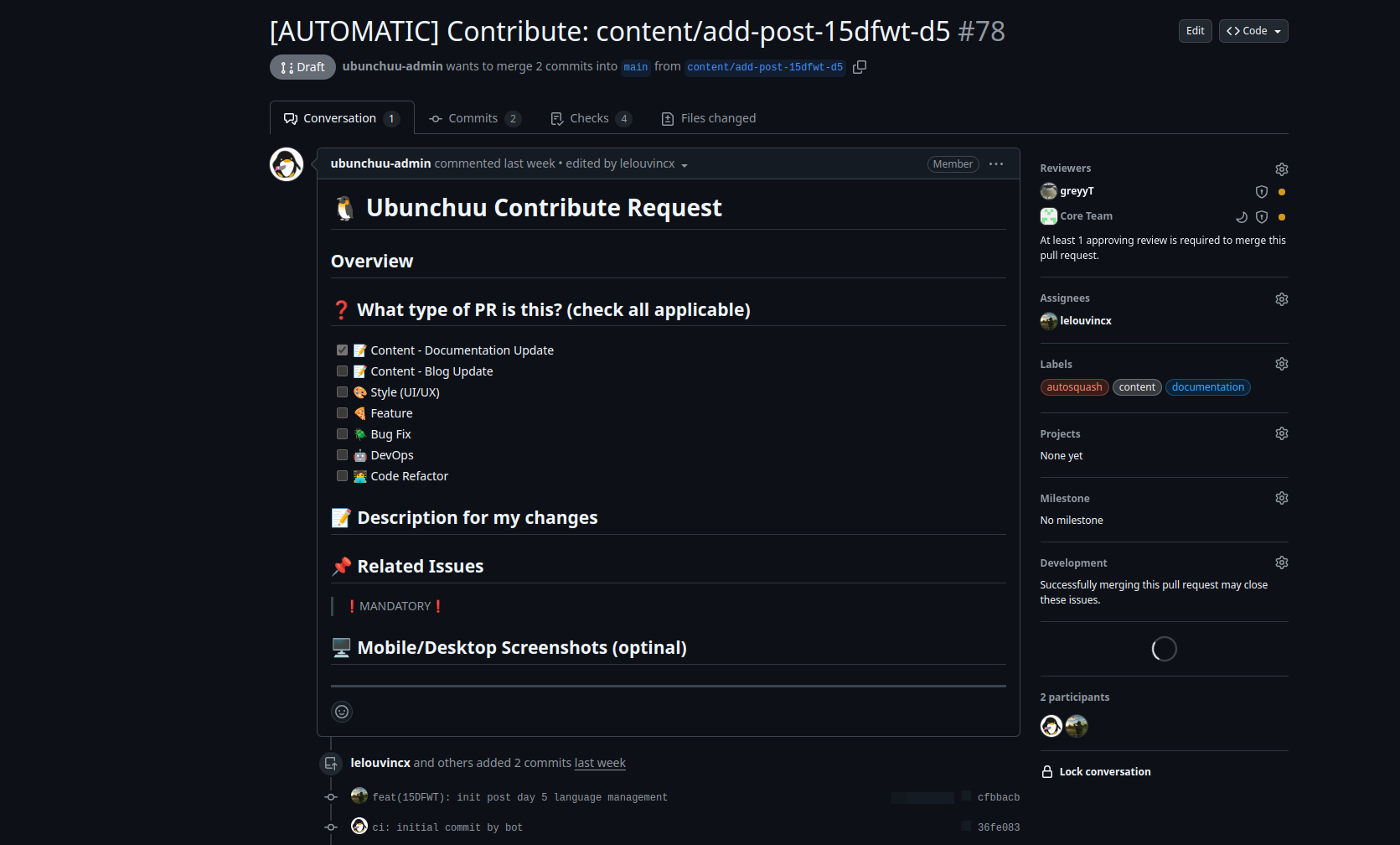This screenshot has height=845, width=1400.
Task: Uncheck the Content - Documentation Update checkbox
Action: [x=342, y=350]
